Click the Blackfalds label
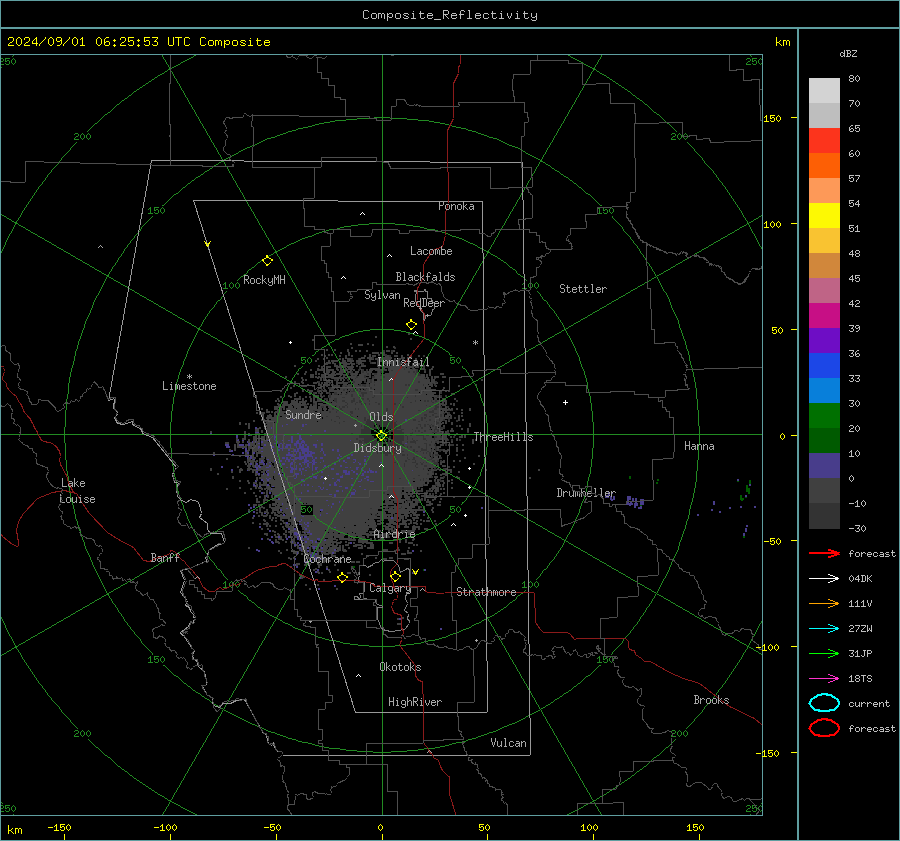The image size is (900, 841). click(425, 277)
